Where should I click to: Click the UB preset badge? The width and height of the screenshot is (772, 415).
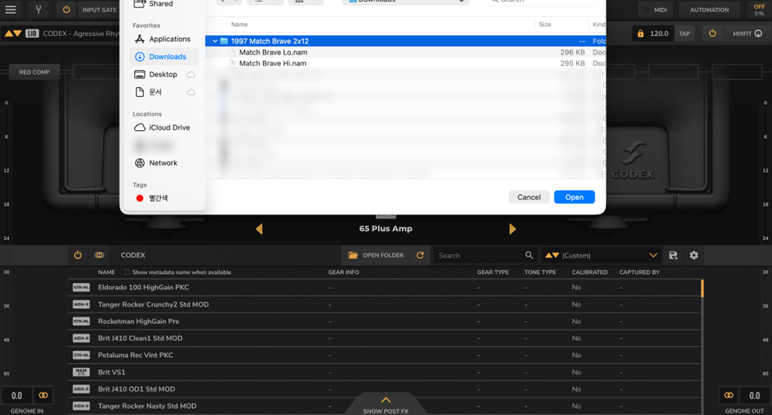click(x=32, y=33)
